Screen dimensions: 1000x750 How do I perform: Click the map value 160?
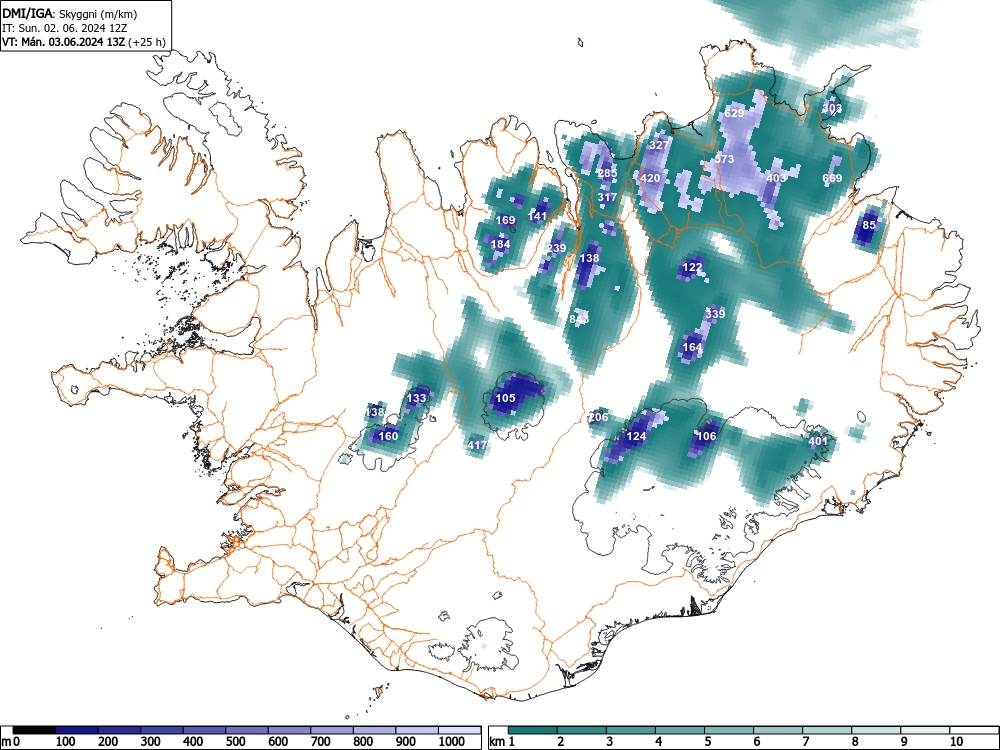click(x=388, y=436)
